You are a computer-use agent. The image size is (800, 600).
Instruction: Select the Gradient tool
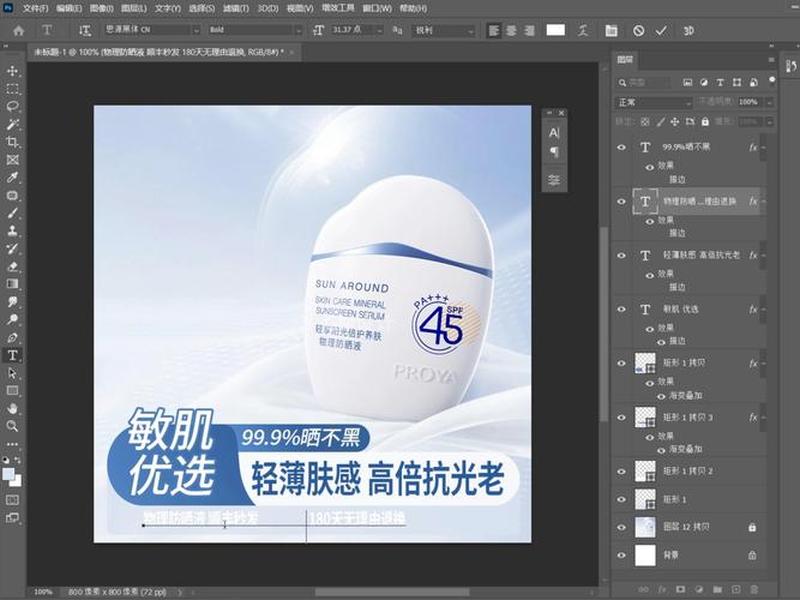click(12, 284)
